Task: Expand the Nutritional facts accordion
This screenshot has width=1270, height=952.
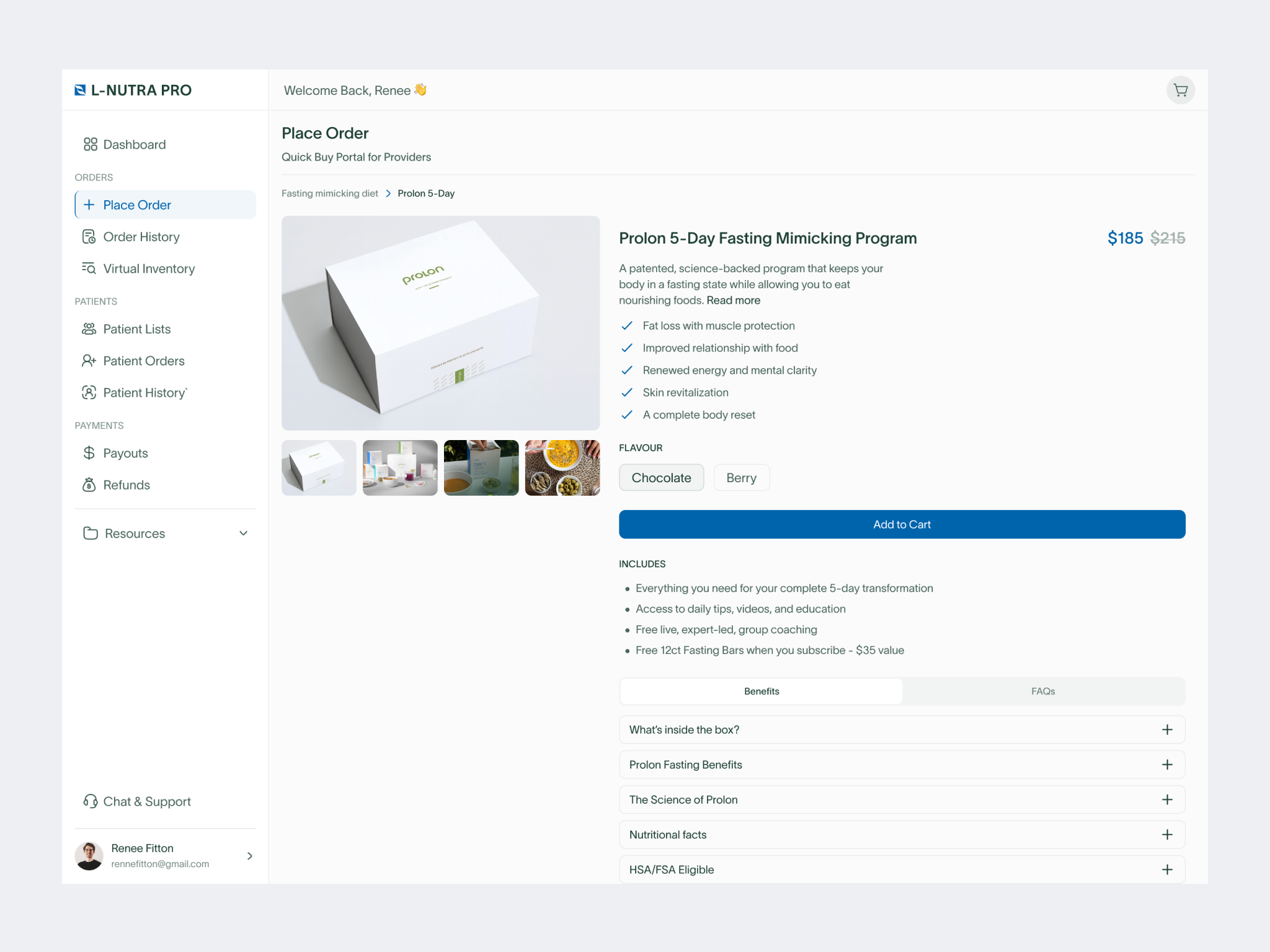Action: (901, 834)
